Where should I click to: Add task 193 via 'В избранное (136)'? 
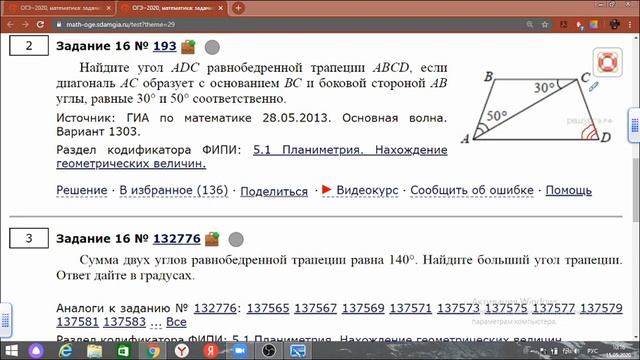[173, 190]
